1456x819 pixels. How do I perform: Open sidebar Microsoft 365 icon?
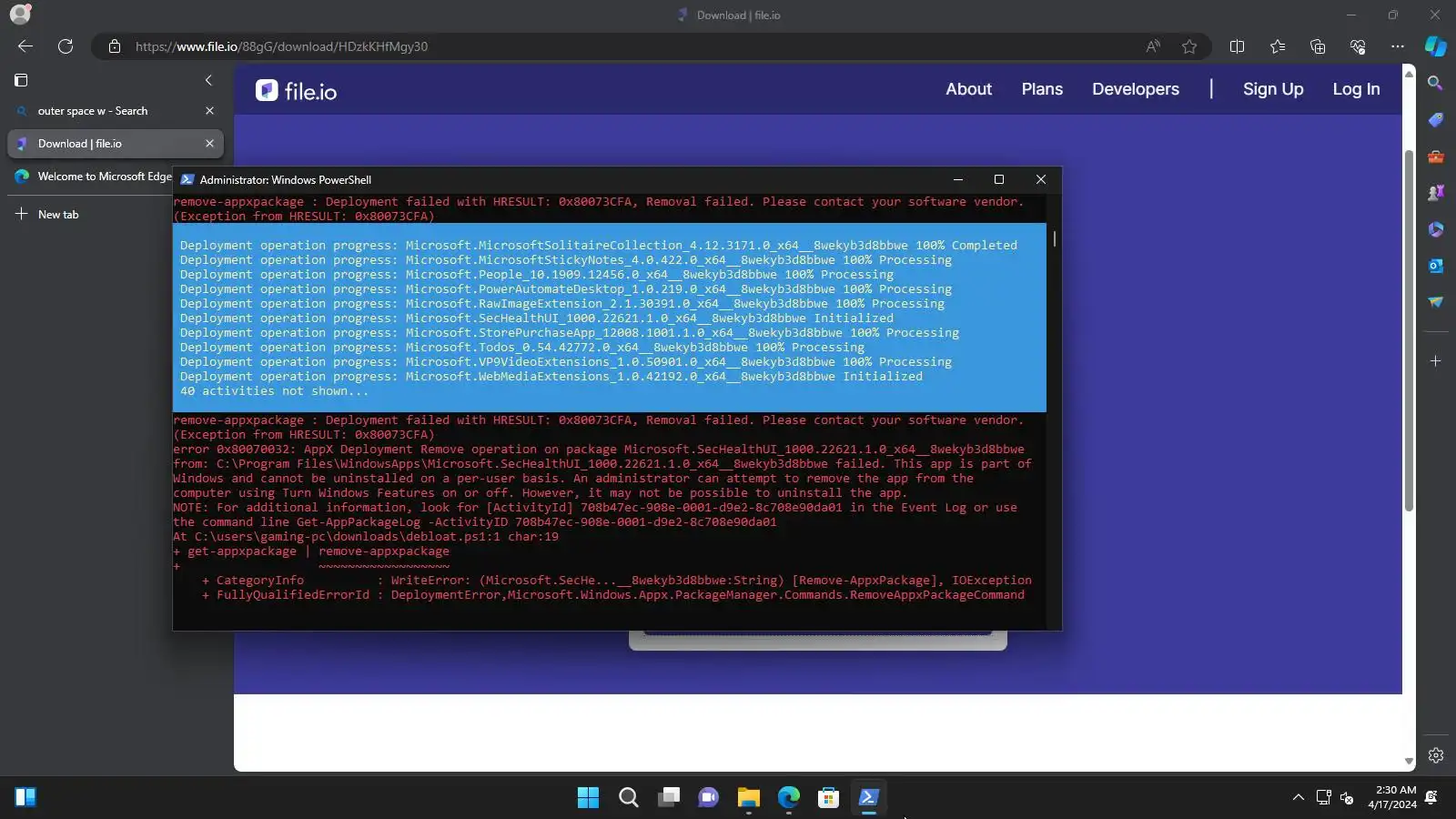[1435, 229]
